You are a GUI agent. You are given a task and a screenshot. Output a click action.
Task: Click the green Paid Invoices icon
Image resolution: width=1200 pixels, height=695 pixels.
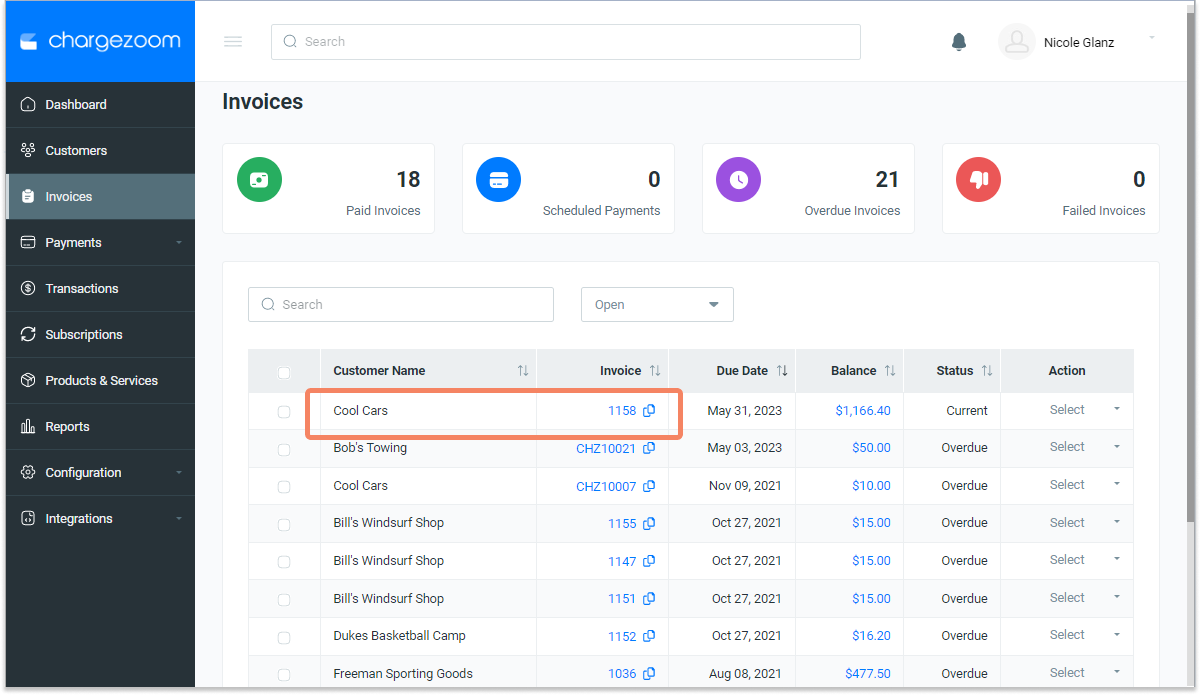[259, 180]
